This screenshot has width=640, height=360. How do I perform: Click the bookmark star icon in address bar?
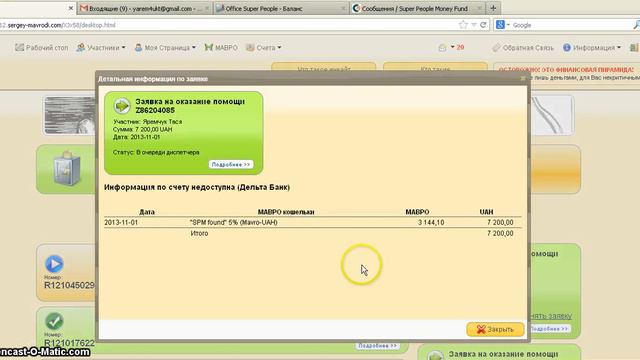(x=463, y=25)
